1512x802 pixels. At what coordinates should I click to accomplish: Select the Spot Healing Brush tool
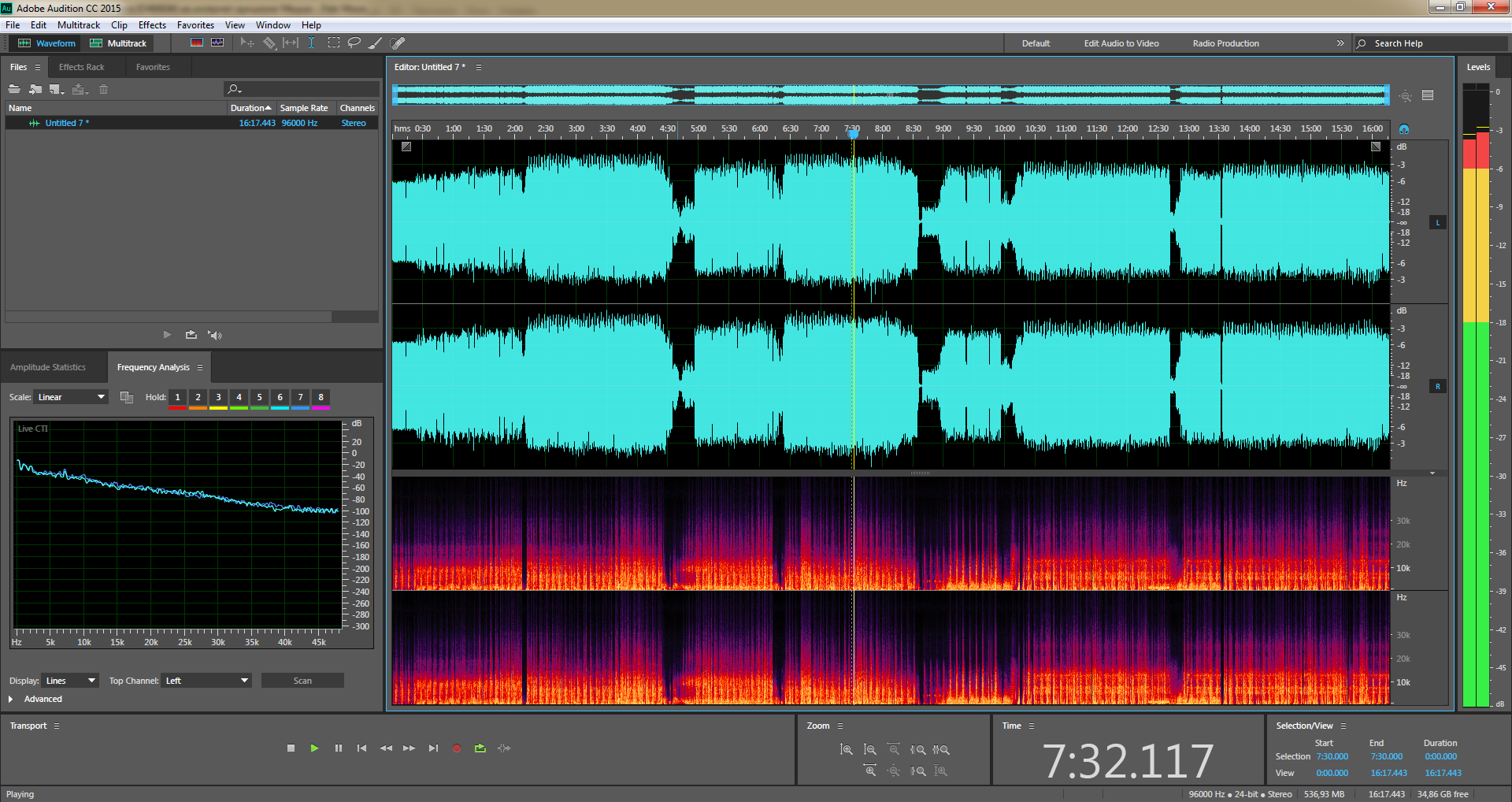pyautogui.click(x=398, y=43)
